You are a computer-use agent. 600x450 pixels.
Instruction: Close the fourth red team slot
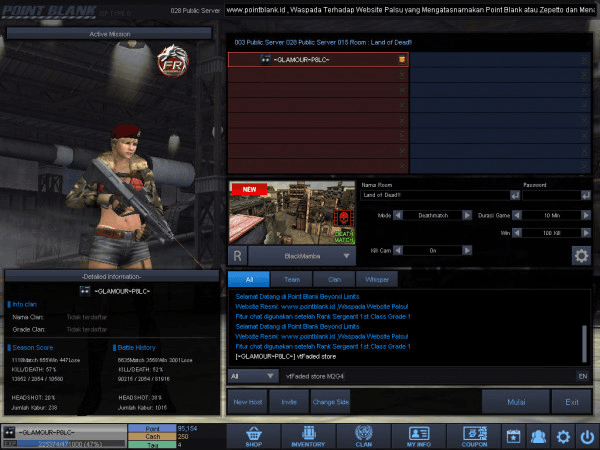pyautogui.click(x=402, y=105)
